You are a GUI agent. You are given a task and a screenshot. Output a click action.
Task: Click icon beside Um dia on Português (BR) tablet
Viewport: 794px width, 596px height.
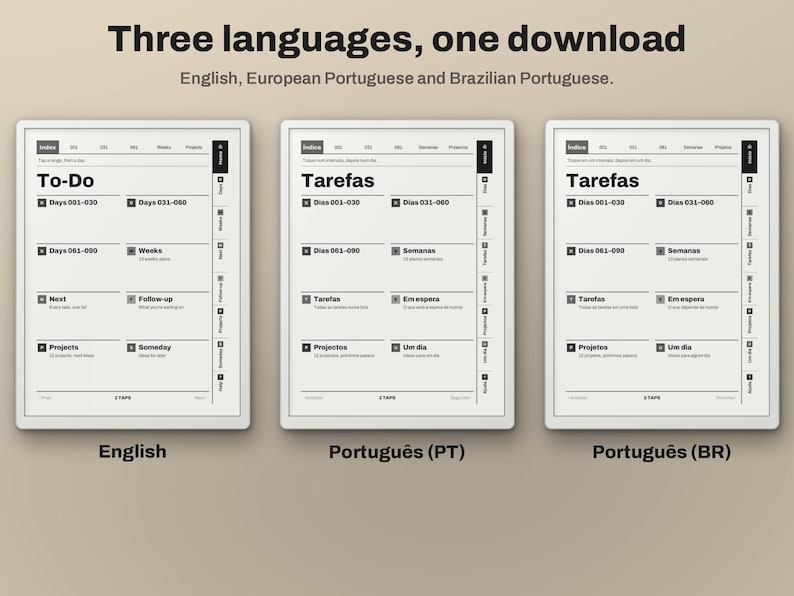660,347
